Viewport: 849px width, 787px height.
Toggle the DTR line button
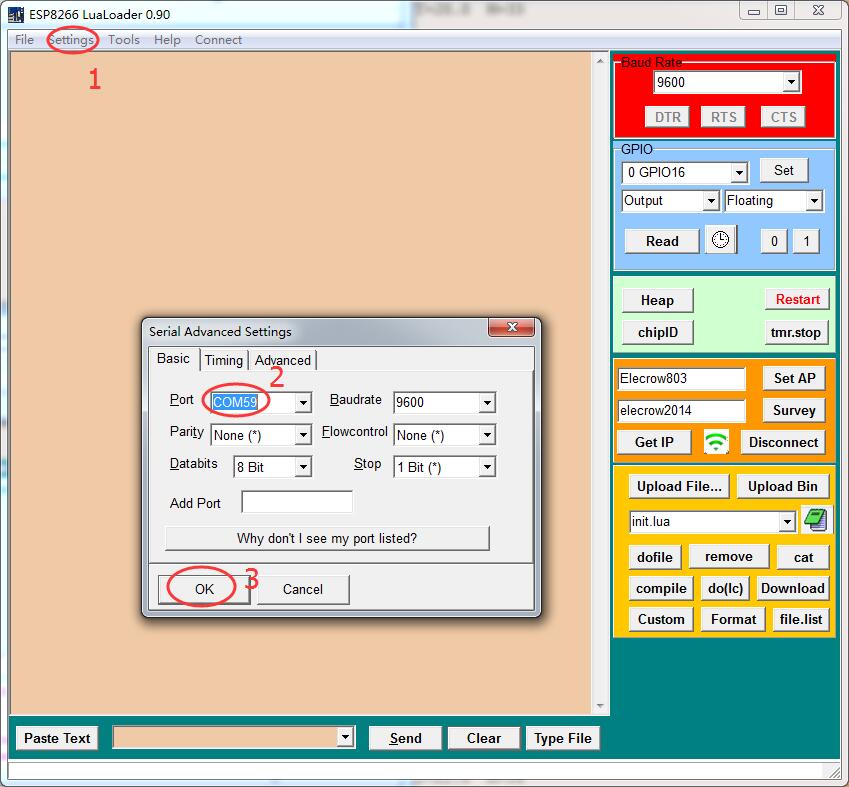(667, 117)
